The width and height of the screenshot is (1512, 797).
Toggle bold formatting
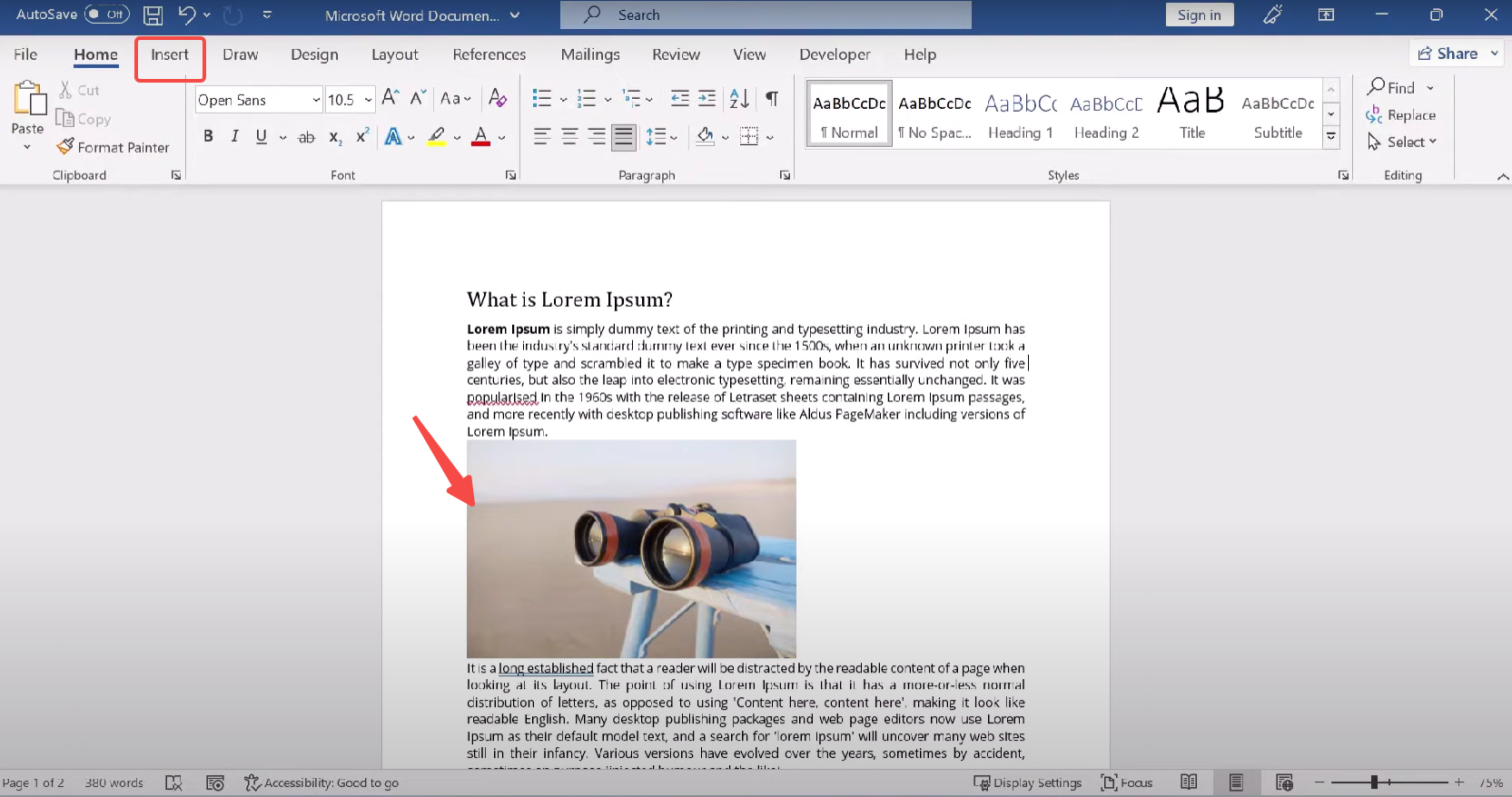coord(208,136)
